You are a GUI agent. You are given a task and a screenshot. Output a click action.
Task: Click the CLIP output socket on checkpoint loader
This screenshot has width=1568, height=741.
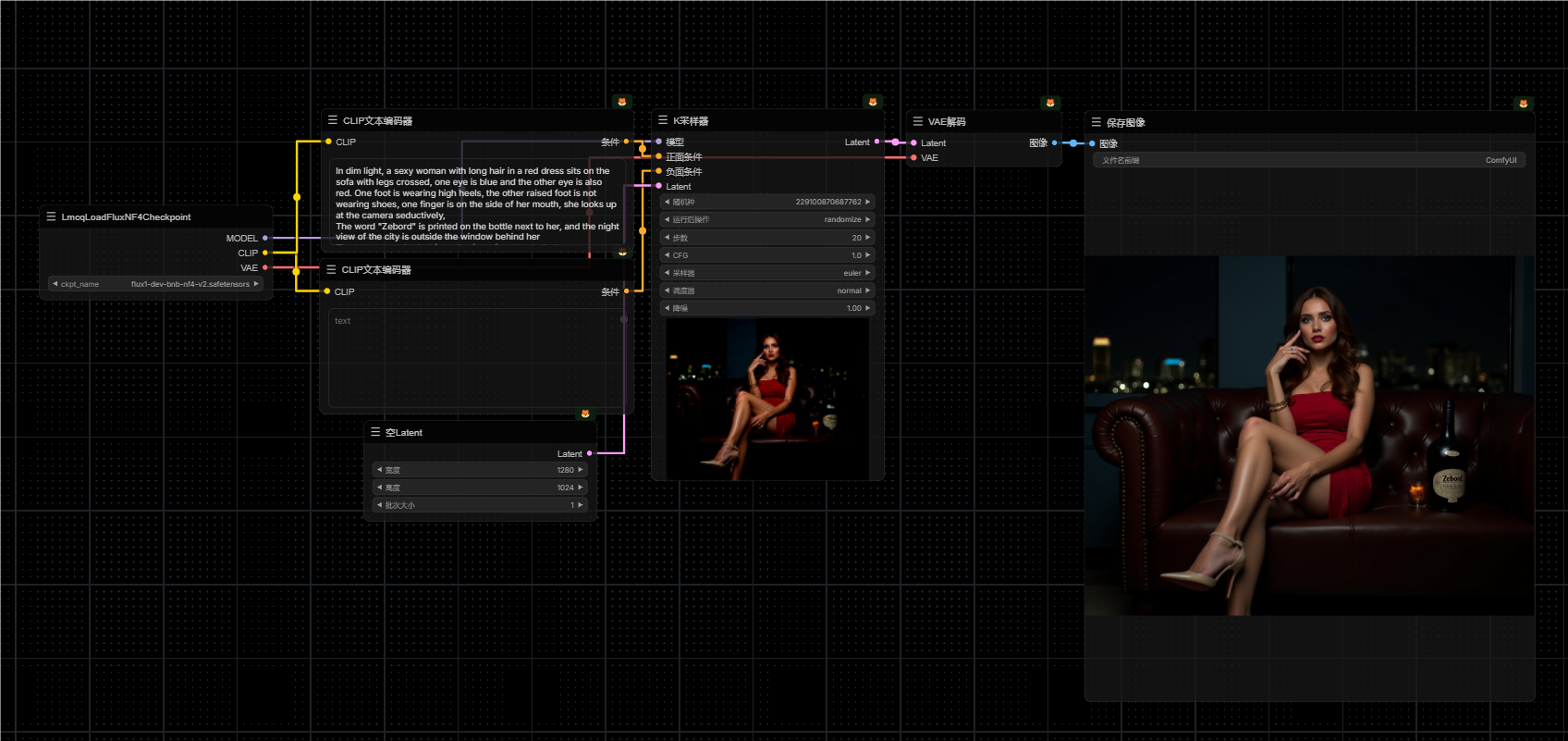[x=265, y=253]
